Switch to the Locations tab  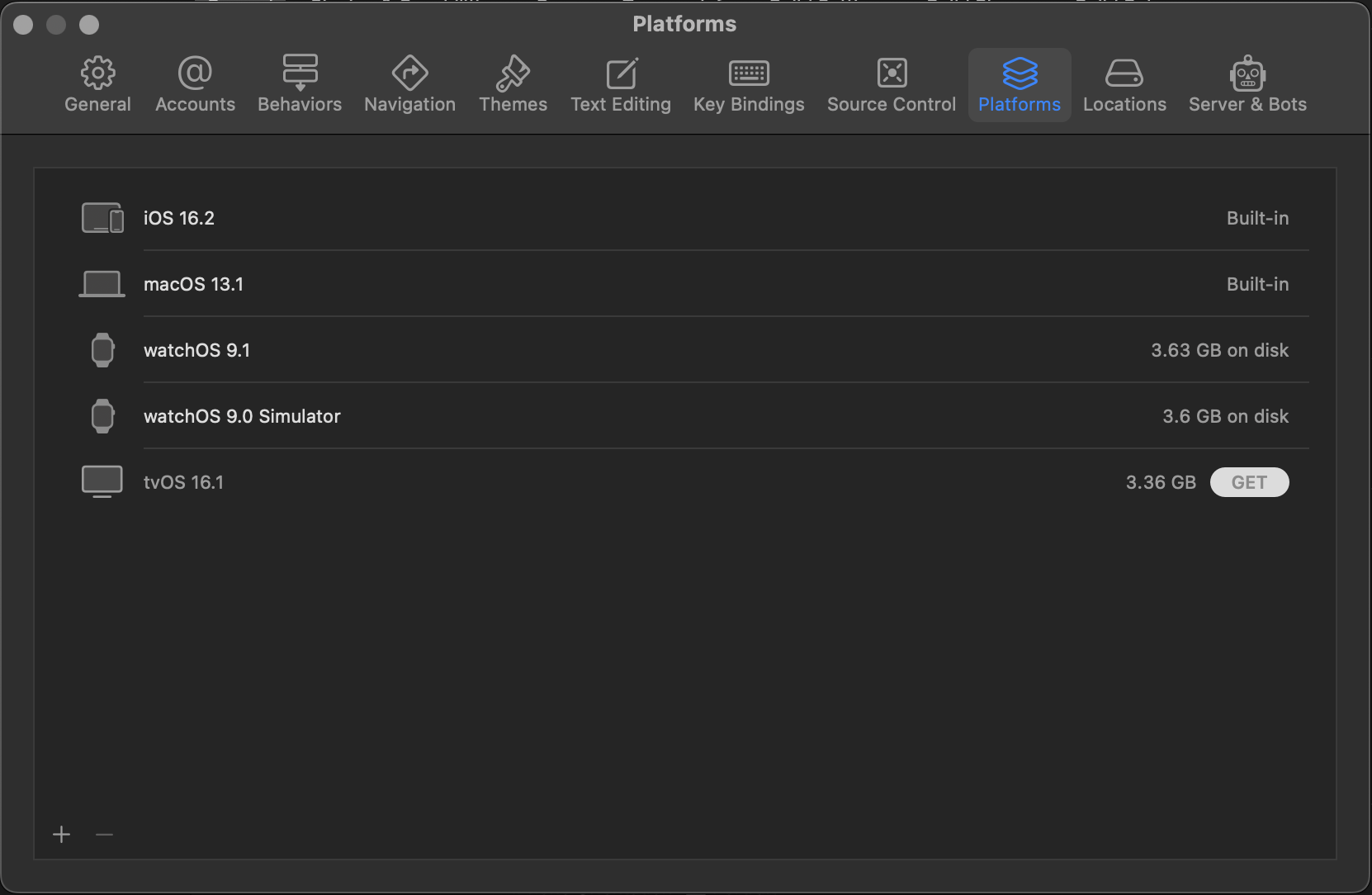(1124, 84)
